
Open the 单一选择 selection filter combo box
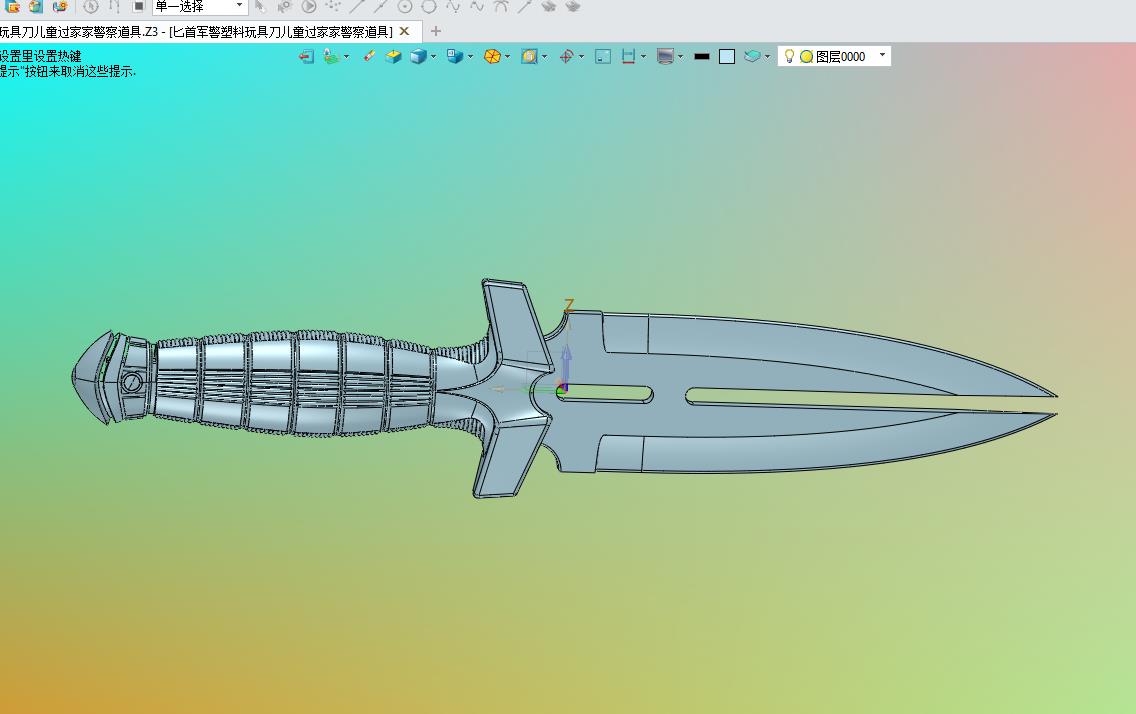point(200,7)
